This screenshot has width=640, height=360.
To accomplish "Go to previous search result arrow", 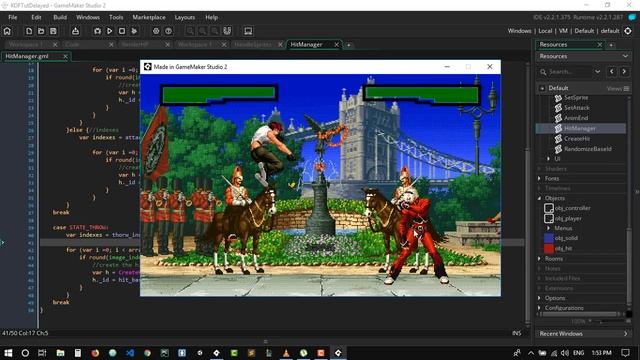I will click(x=611, y=71).
